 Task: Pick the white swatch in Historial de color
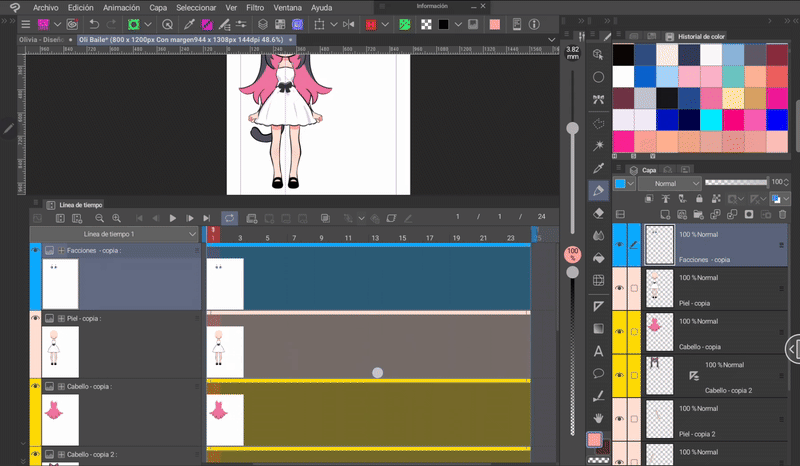click(x=624, y=75)
